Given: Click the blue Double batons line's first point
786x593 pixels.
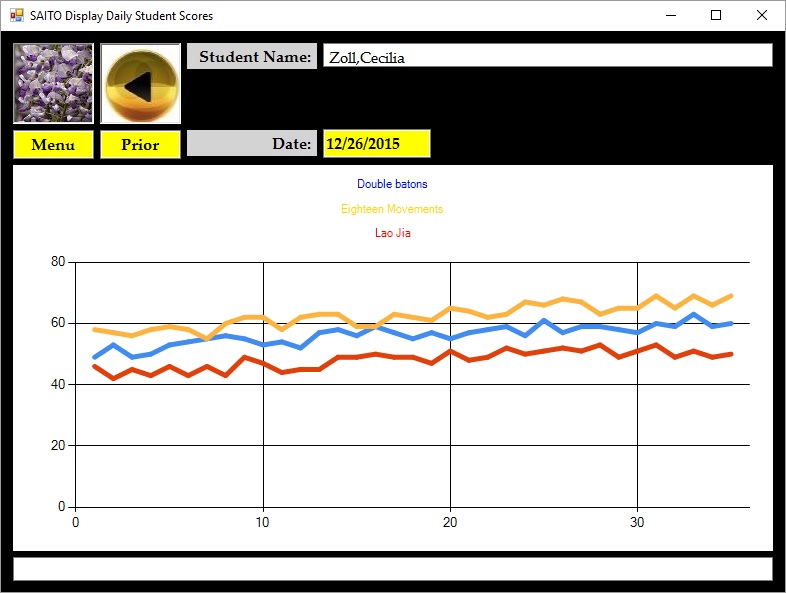Looking at the screenshot, I should pos(94,357).
